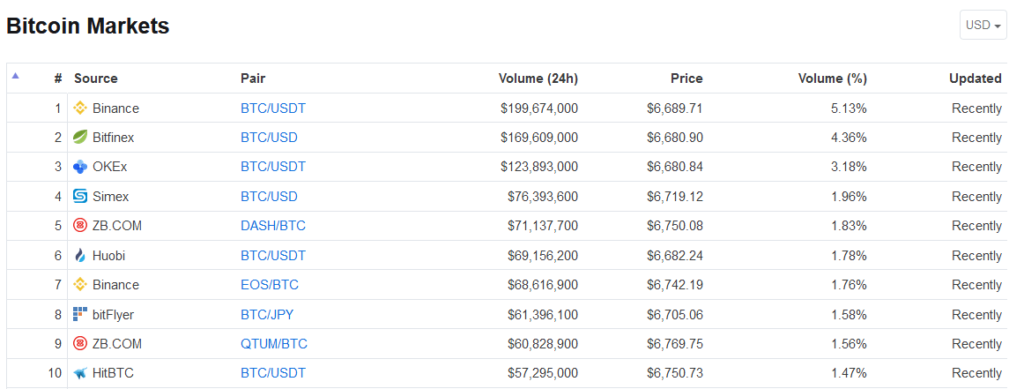Click the Bitcoin Markets heading
Screen dimensions: 1024x389
click(88, 26)
